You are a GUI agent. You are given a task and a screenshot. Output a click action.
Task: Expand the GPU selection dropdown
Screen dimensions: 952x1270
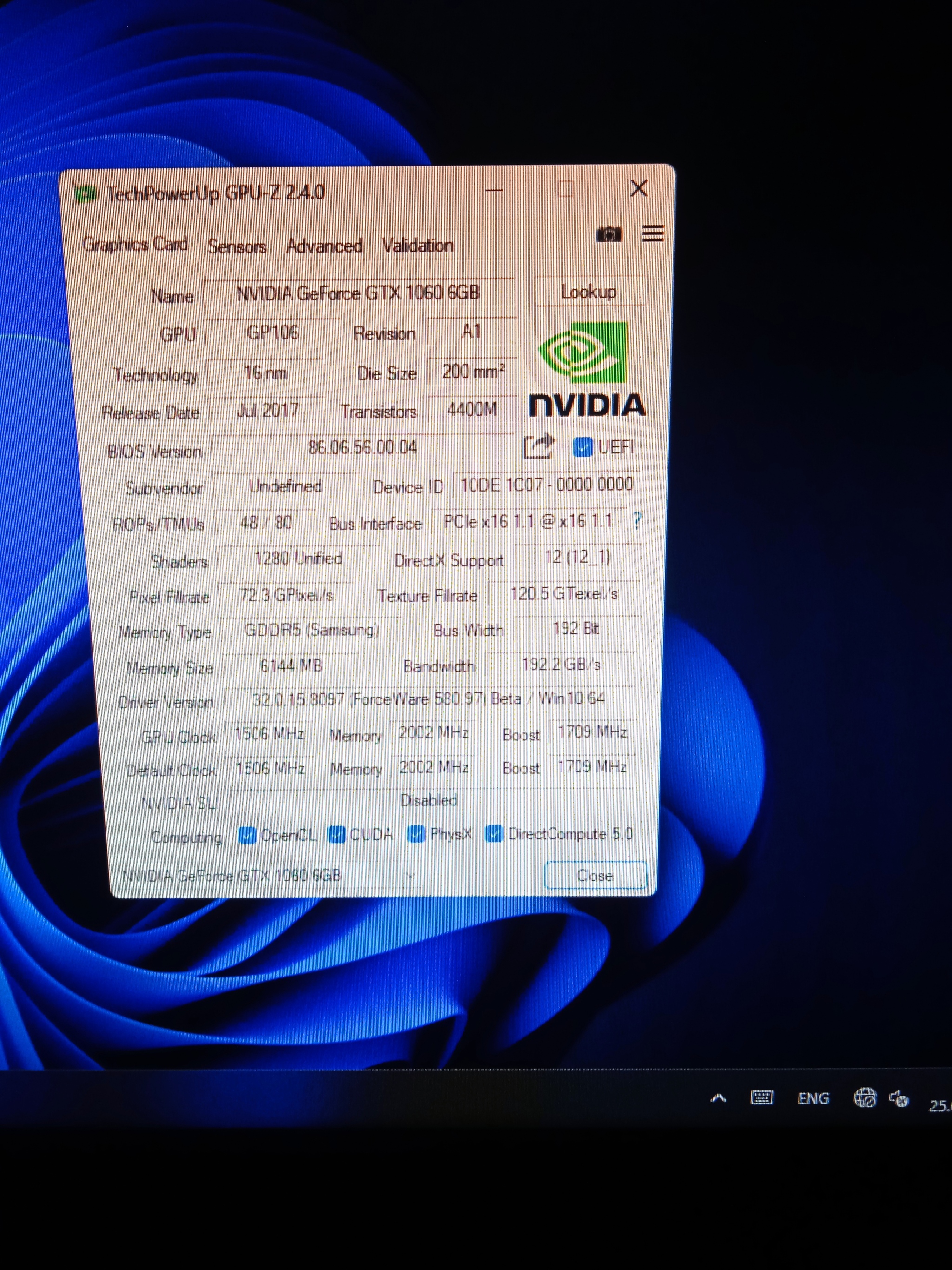410,876
